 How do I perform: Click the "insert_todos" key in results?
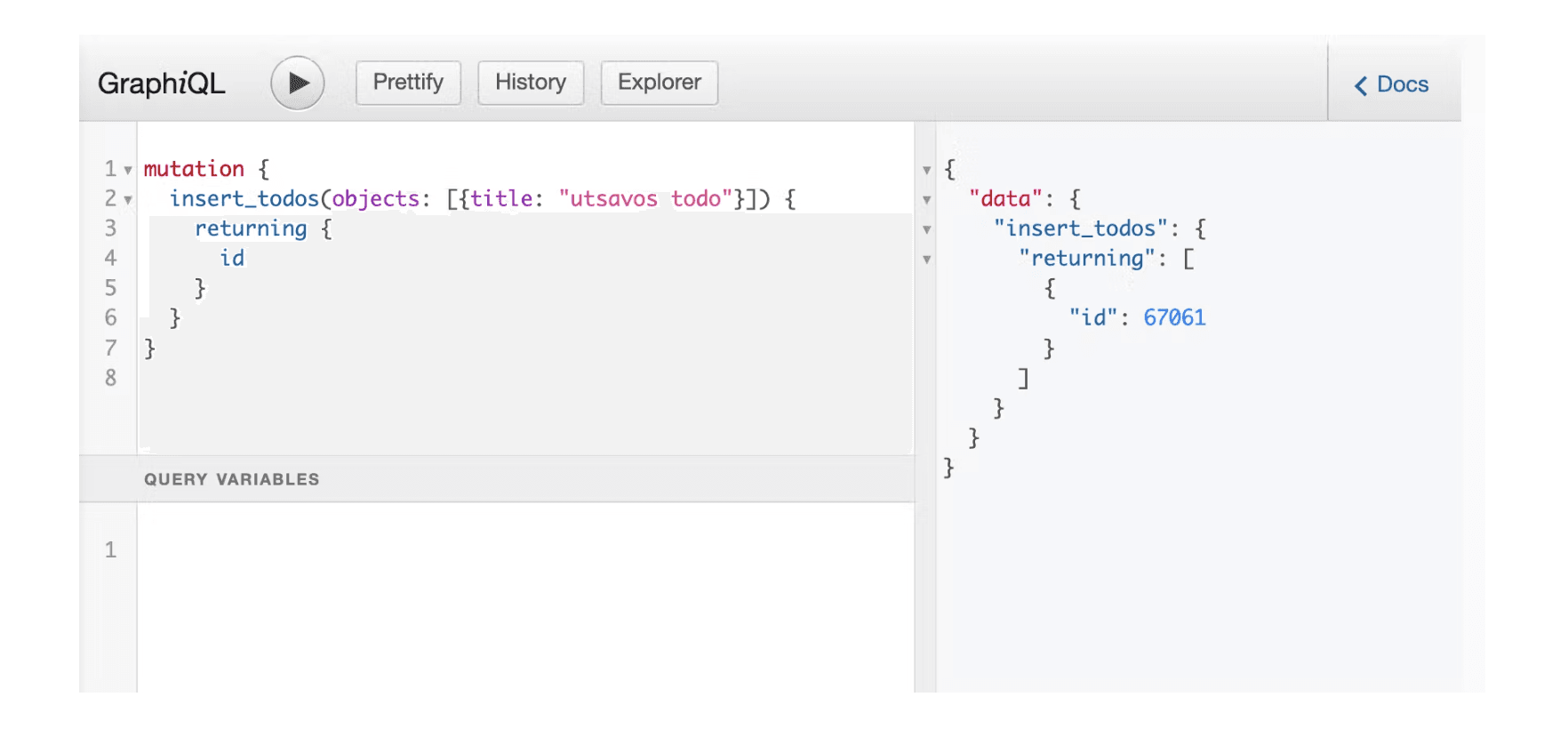pyautogui.click(x=1080, y=228)
